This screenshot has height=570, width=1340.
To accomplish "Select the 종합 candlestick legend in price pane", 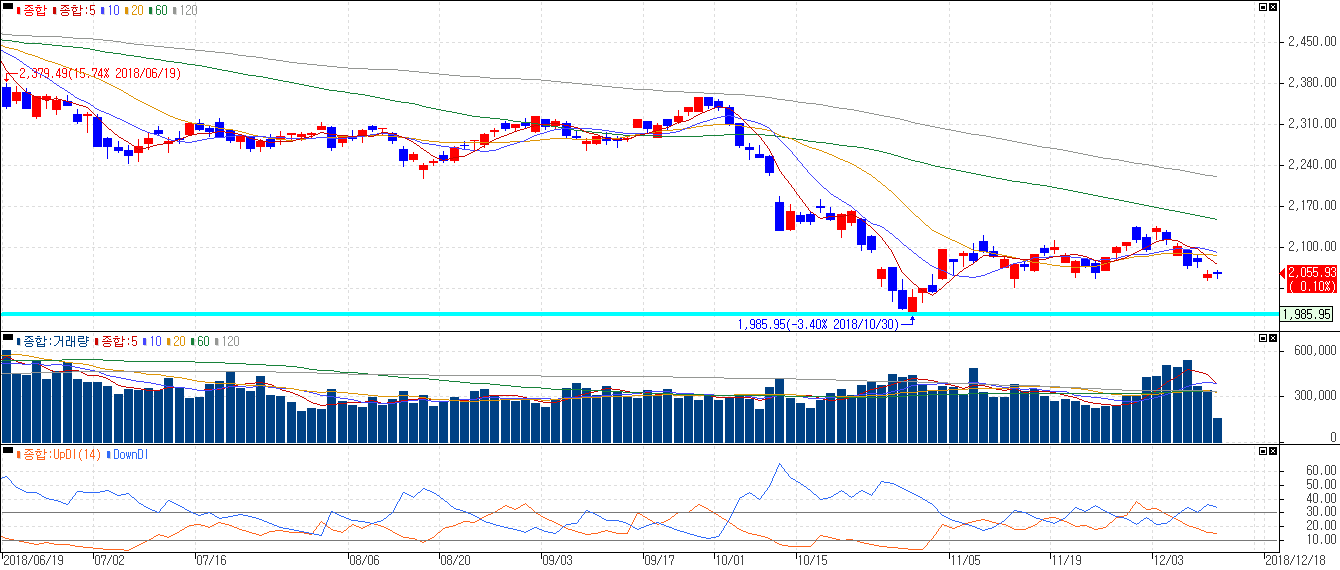I will pos(31,10).
